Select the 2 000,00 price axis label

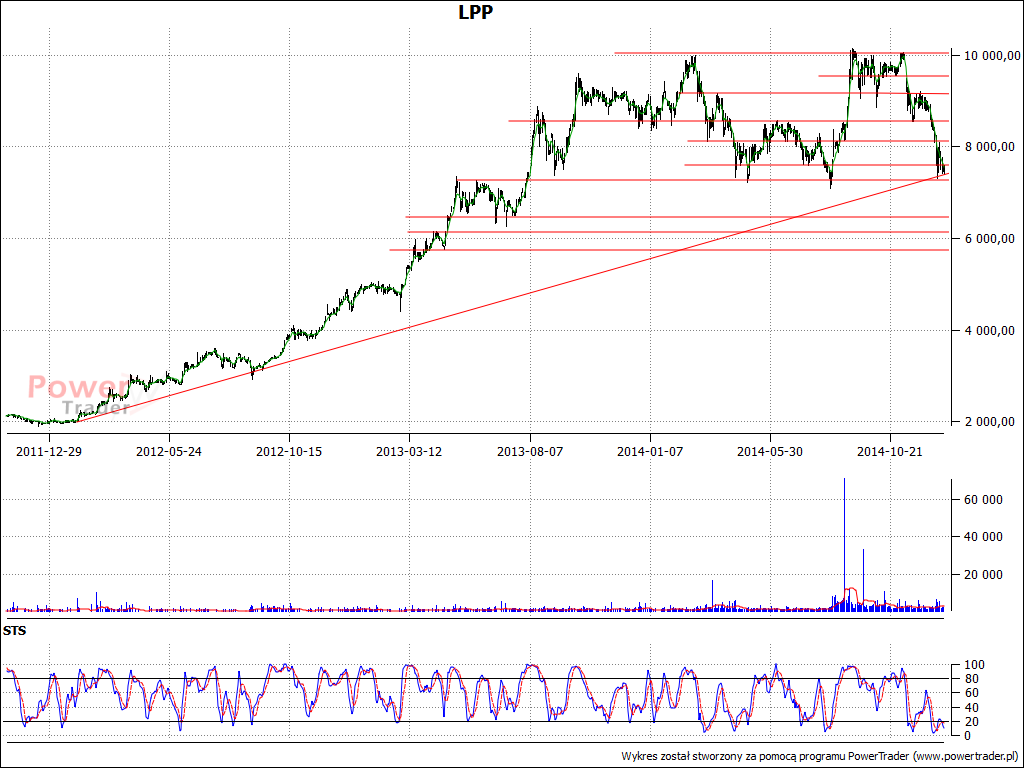tap(987, 422)
